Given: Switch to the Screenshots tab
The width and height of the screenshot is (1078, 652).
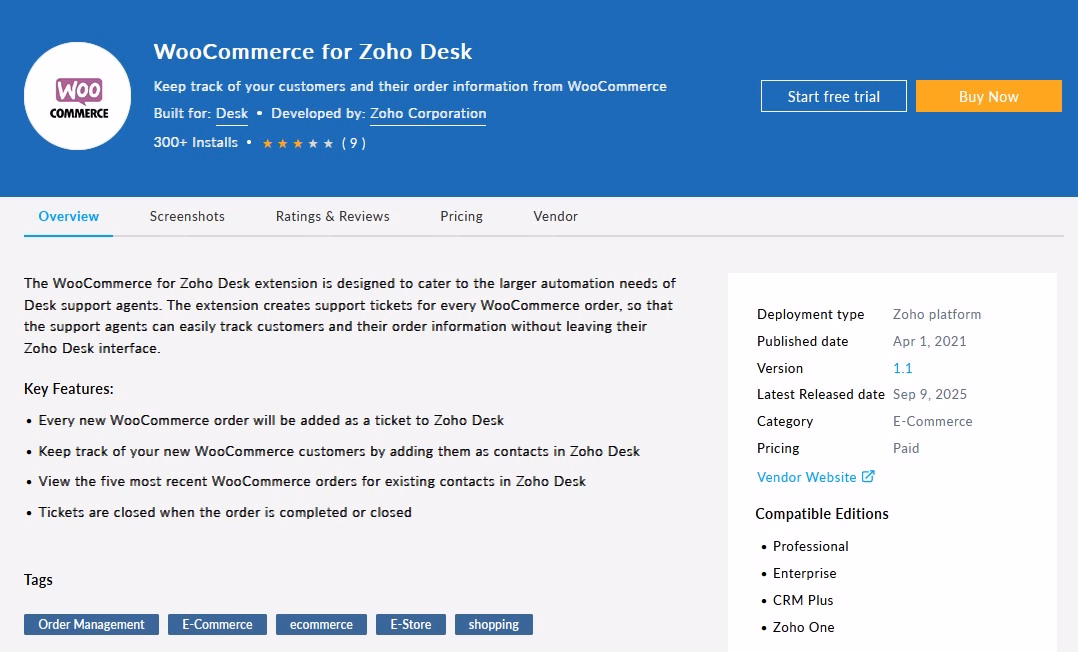Looking at the screenshot, I should tap(187, 216).
